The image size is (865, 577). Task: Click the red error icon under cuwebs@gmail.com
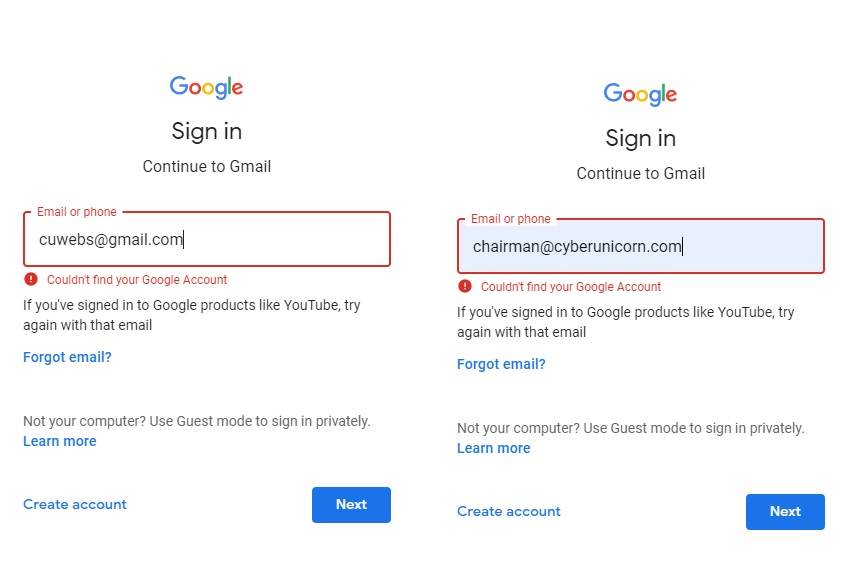pyautogui.click(x=31, y=280)
